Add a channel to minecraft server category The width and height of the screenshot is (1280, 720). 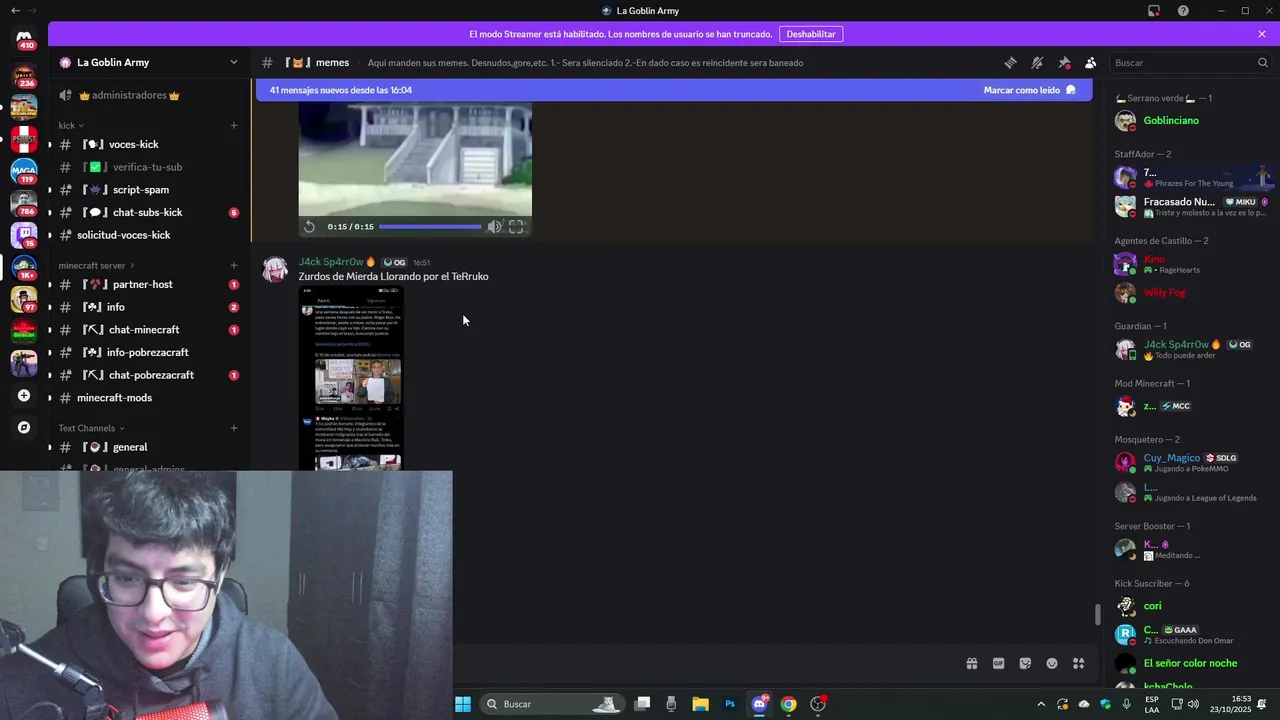[x=234, y=265]
